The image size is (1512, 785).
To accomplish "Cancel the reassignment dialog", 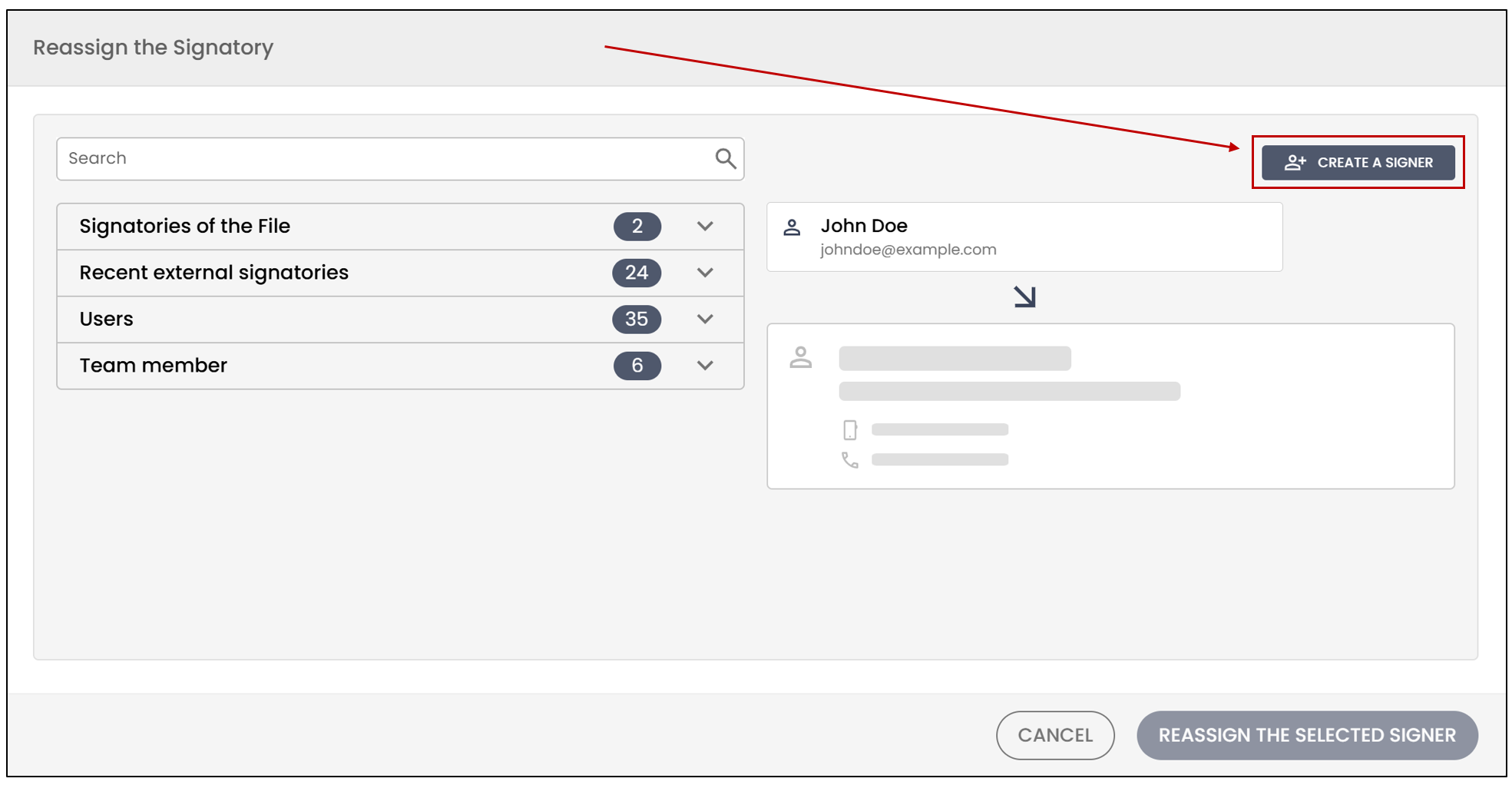I will tap(1055, 735).
